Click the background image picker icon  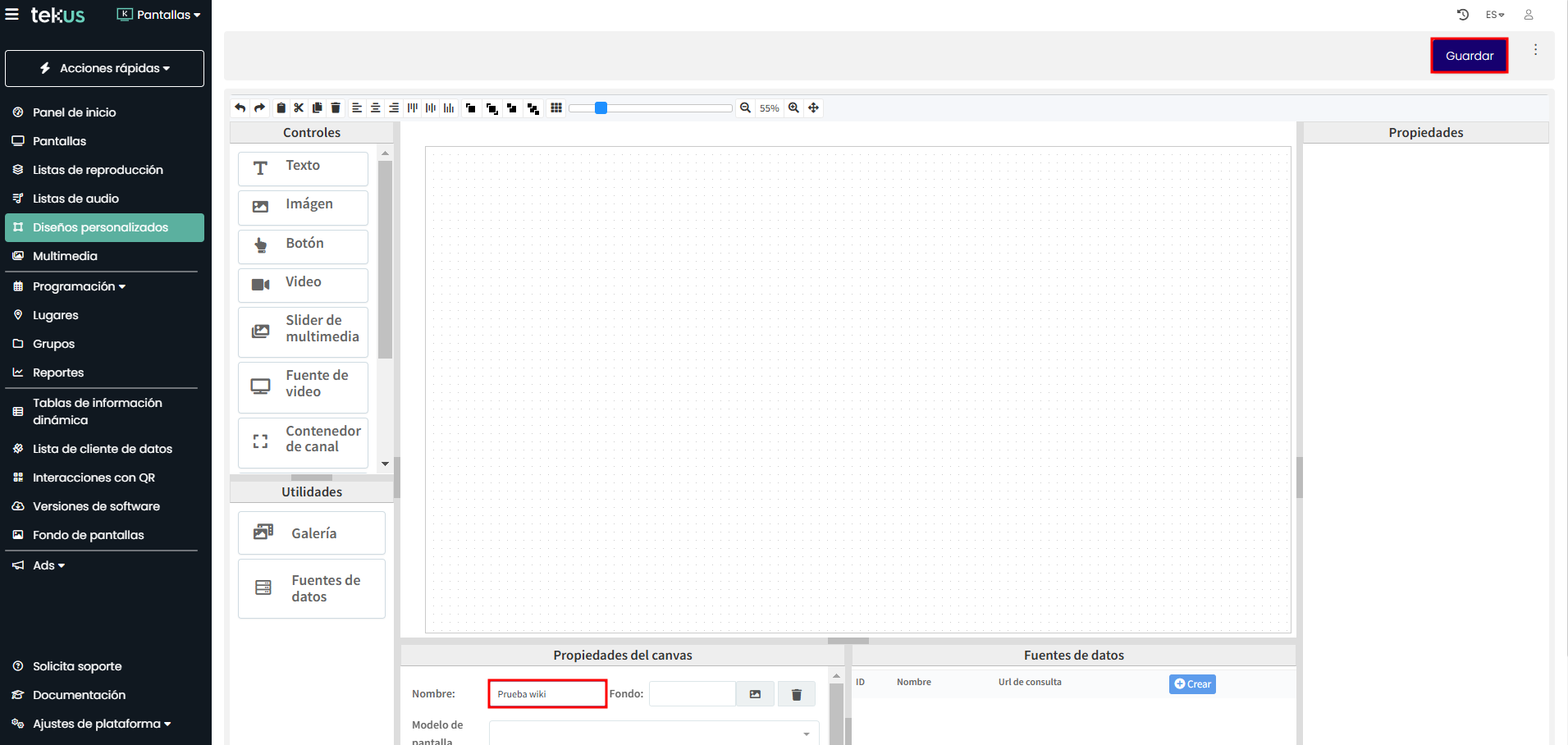point(755,694)
